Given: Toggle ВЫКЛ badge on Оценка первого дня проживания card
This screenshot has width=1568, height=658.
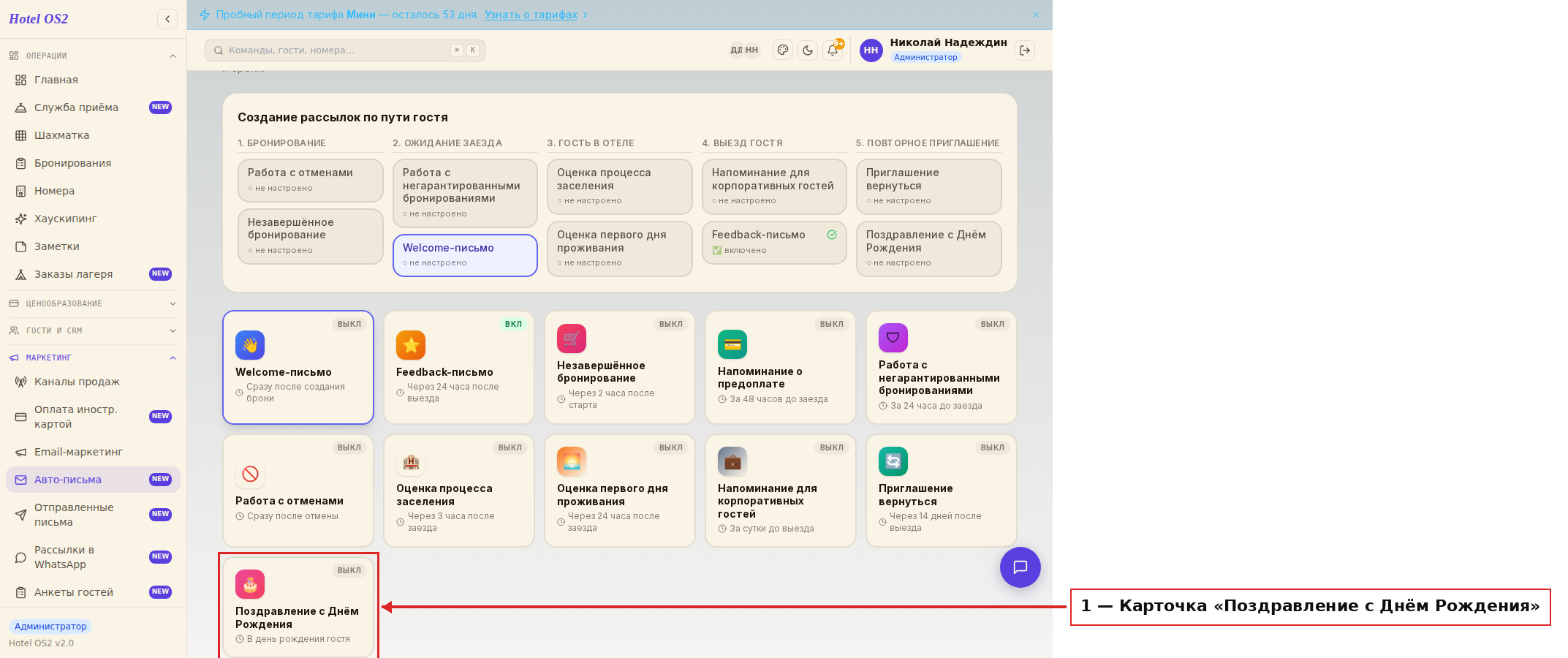Looking at the screenshot, I should [671, 447].
